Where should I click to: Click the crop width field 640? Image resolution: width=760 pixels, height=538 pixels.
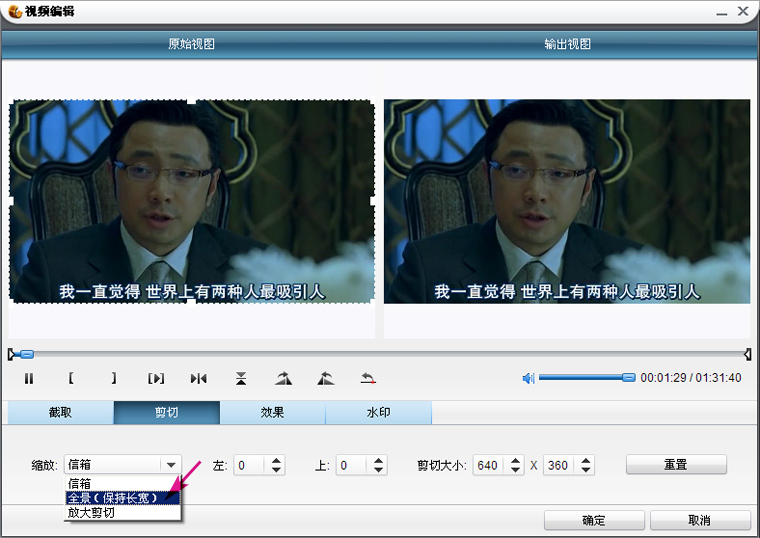pyautogui.click(x=490, y=465)
